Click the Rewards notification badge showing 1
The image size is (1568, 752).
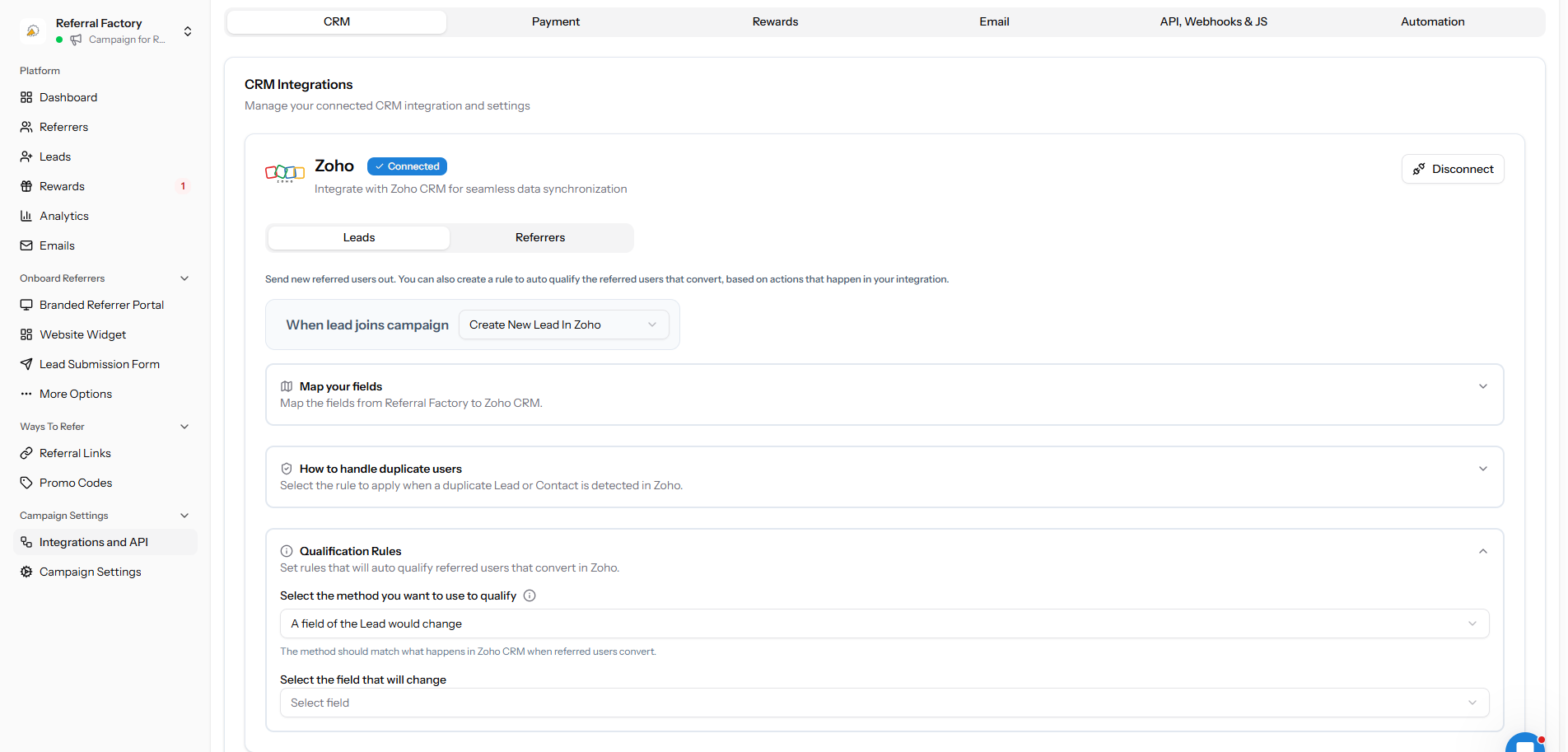tap(183, 186)
